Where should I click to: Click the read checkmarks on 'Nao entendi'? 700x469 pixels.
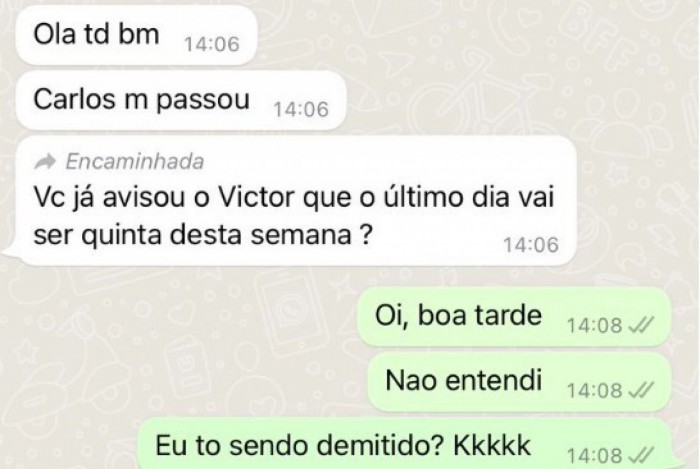click(641, 390)
